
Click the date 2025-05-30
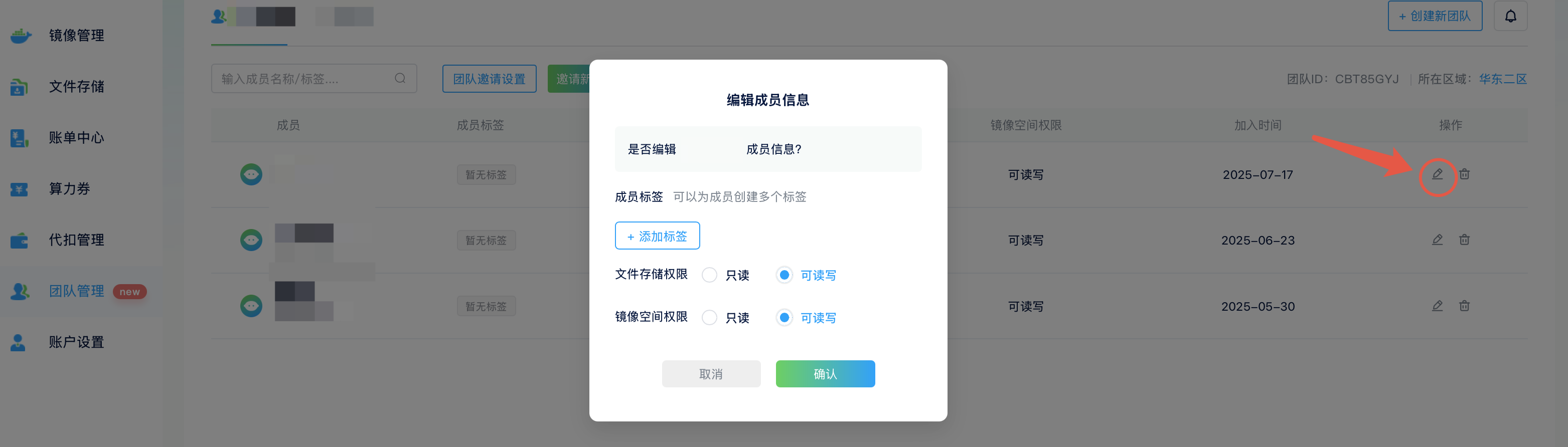coord(1258,307)
